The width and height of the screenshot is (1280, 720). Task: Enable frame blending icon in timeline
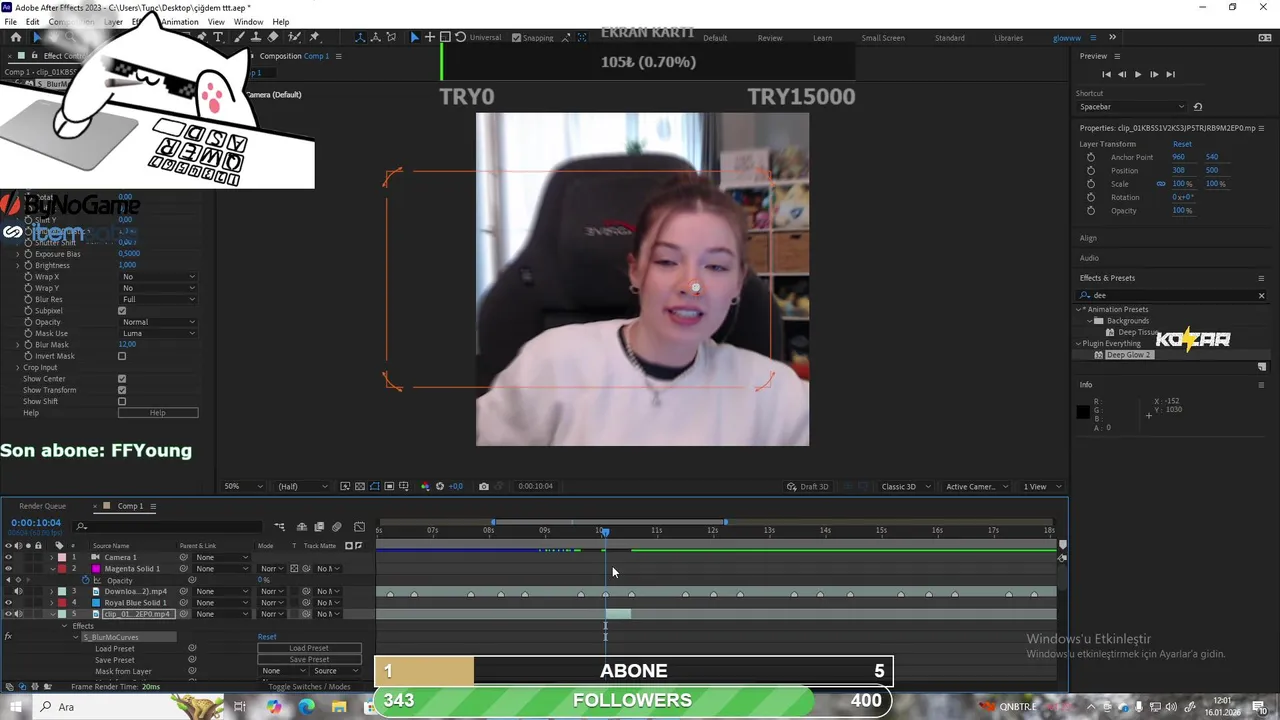coord(319,527)
